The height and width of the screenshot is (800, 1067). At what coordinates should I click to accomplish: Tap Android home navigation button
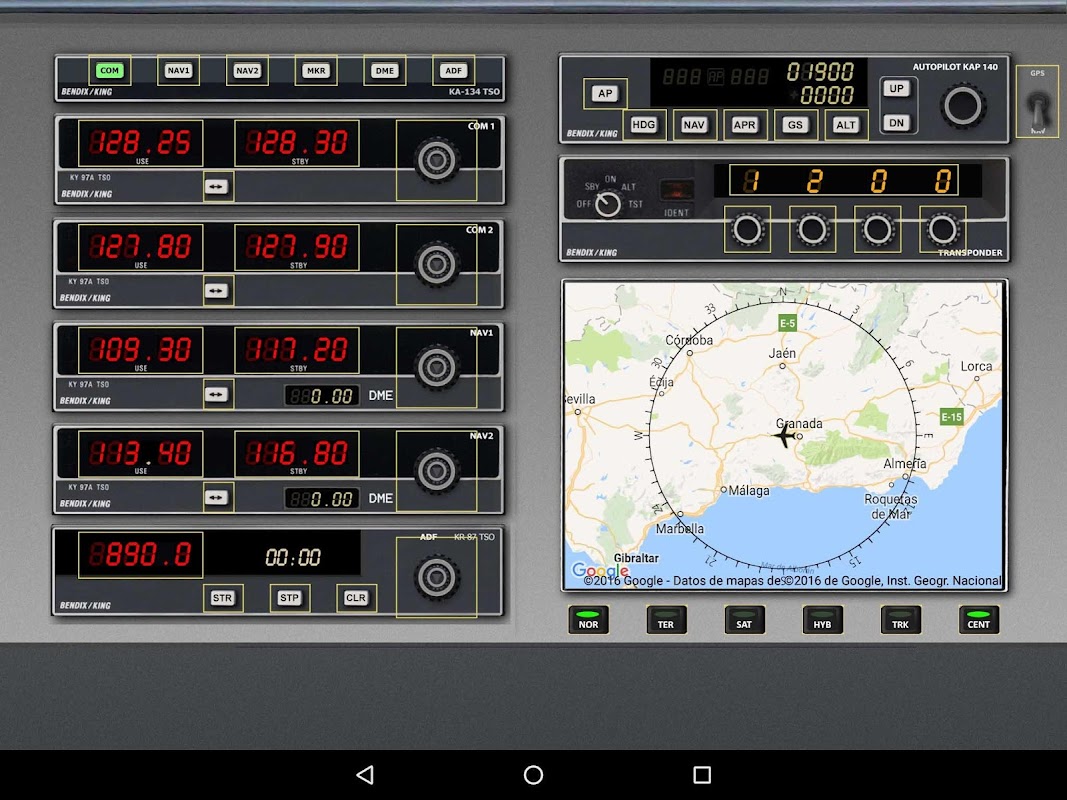[x=534, y=775]
